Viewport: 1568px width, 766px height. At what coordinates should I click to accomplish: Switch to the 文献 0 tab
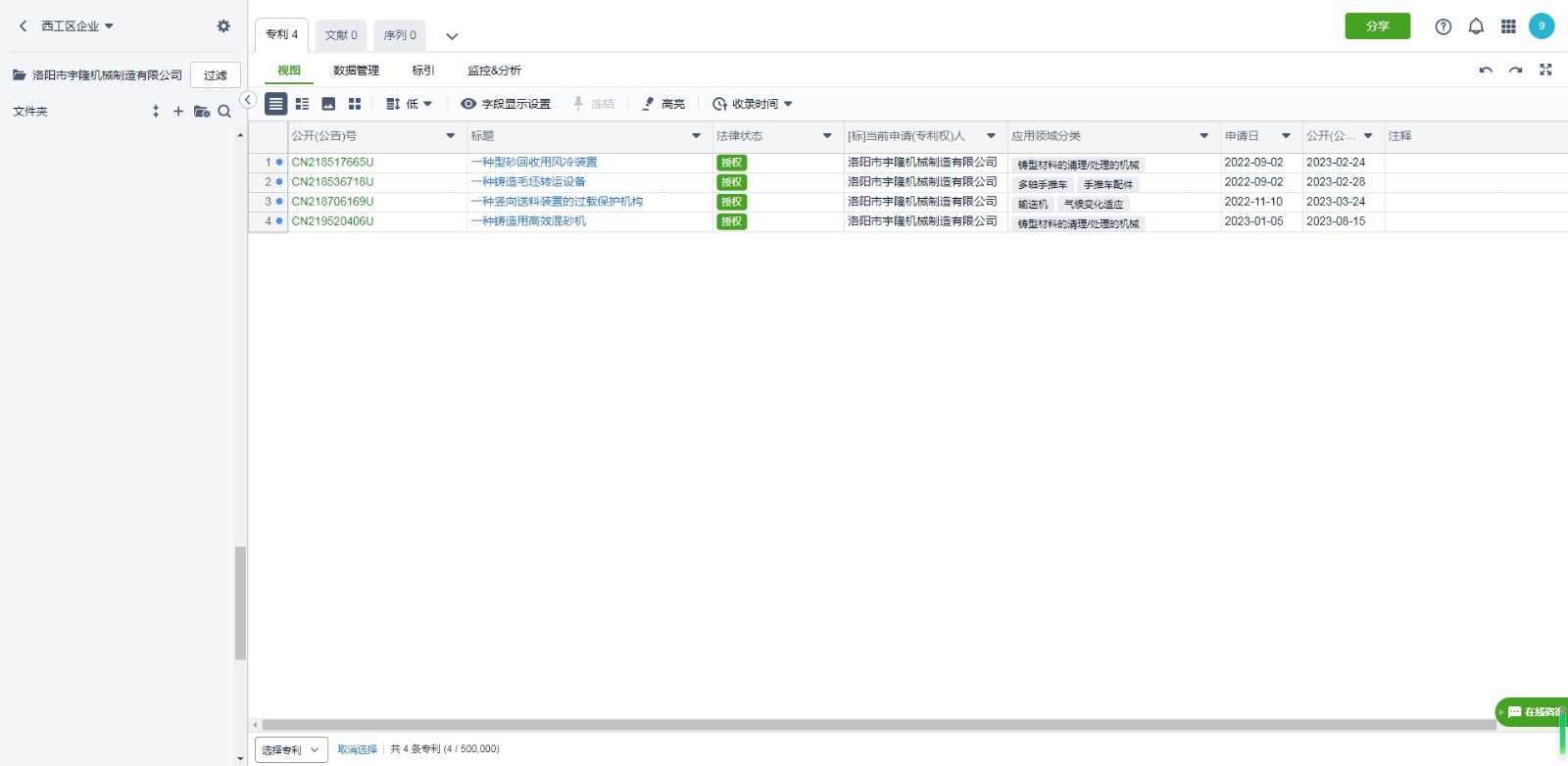coord(341,35)
